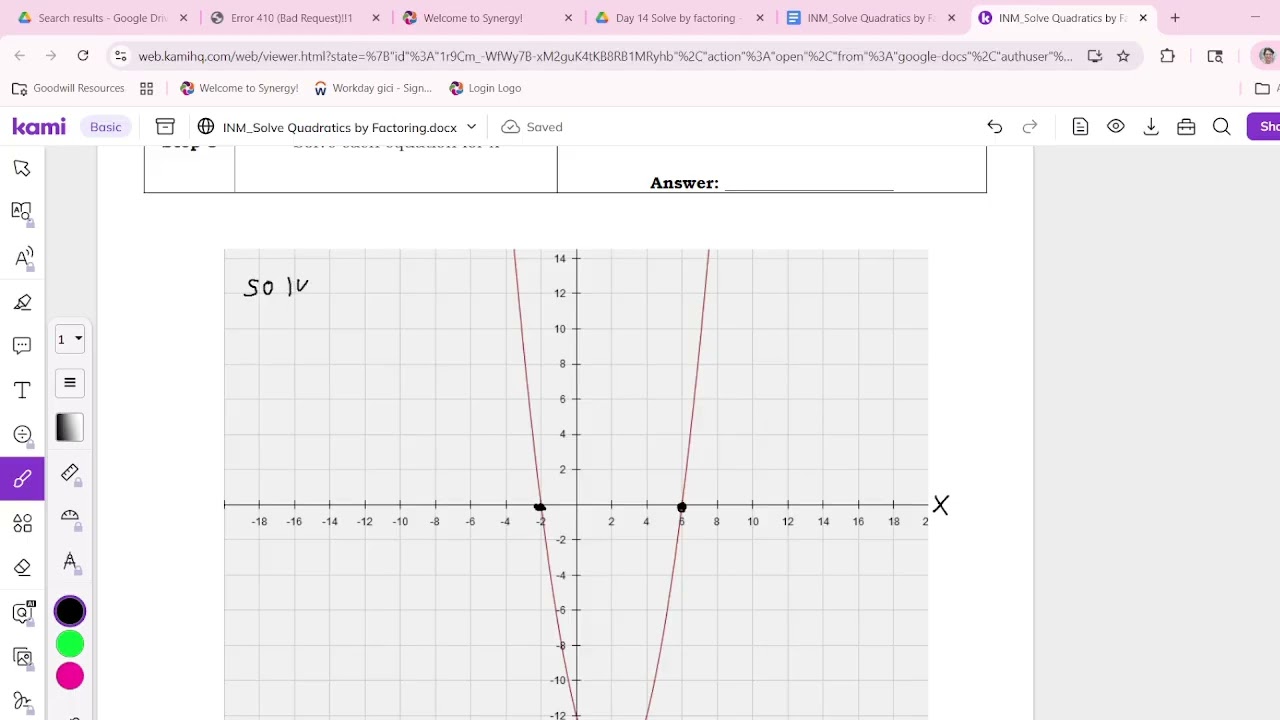Viewport: 1280px width, 720px height.
Task: Select the Markup highlighter tool
Action: 22,302
